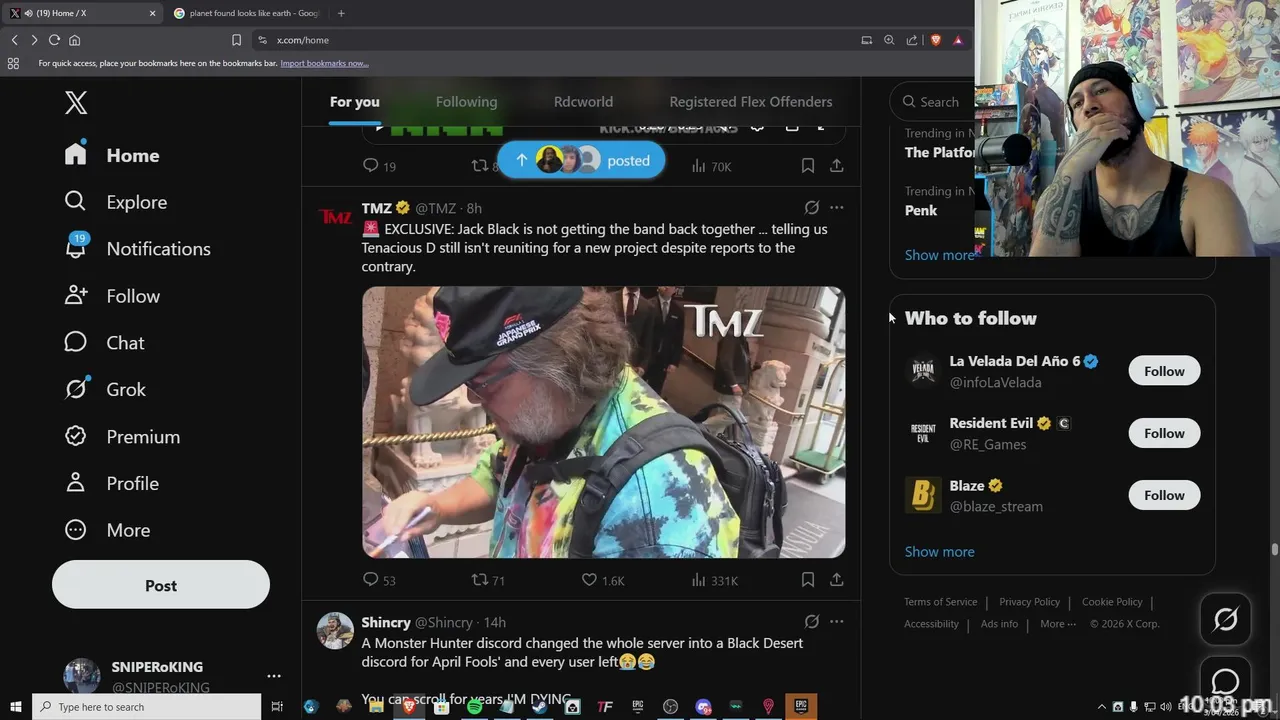Screen dimensions: 1280x720
Task: Open Terms of Service link
Action: tap(940, 602)
